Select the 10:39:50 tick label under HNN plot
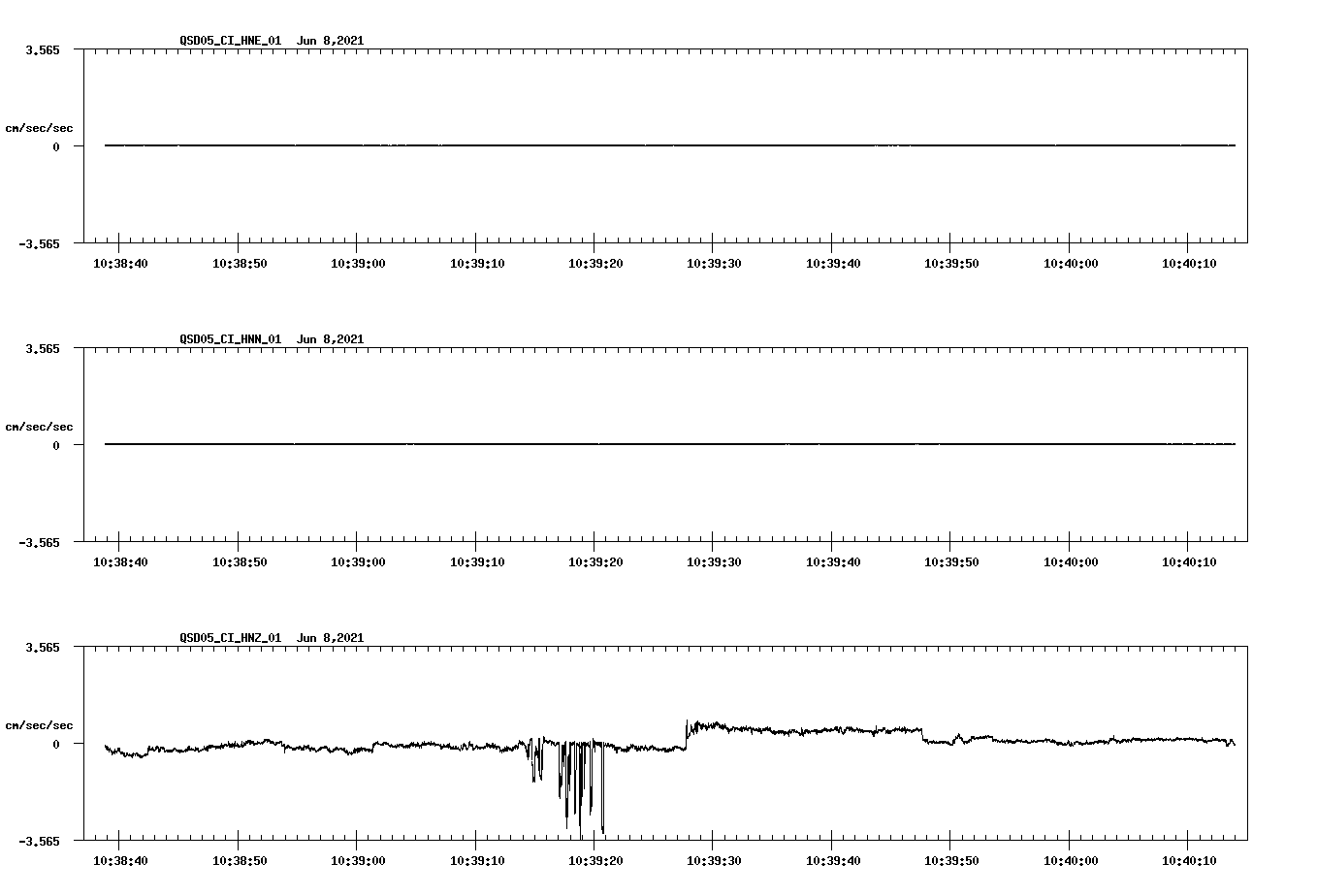This screenshot has width=1317, height=896. tap(951, 562)
